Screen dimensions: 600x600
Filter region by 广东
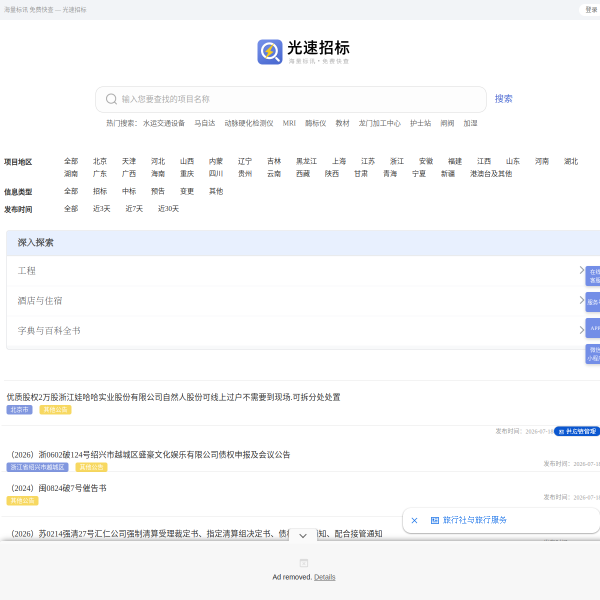[100, 173]
